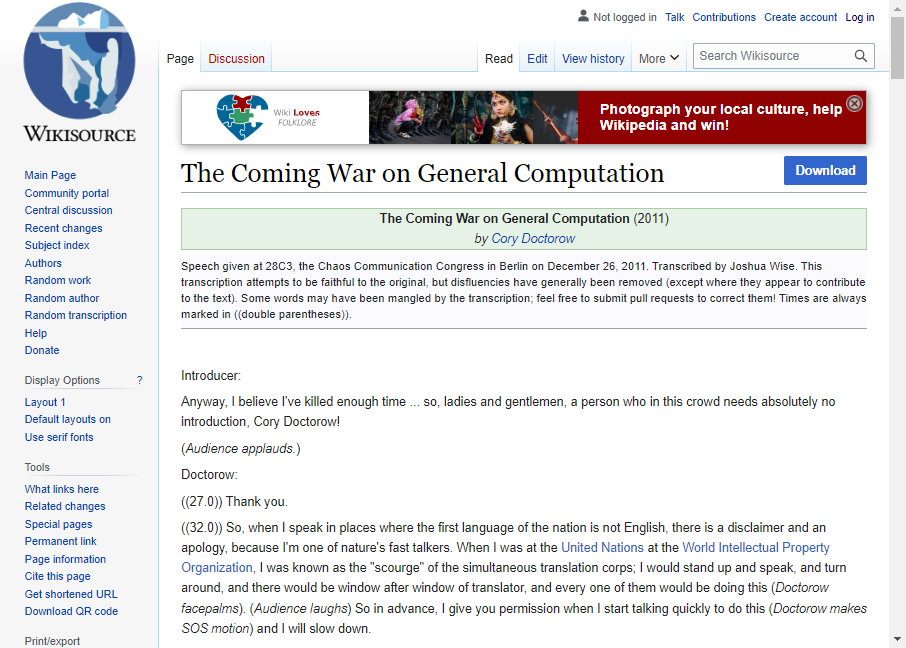This screenshot has height=648, width=906.
Task: Click the scrollbar down arrow
Action: [897, 639]
